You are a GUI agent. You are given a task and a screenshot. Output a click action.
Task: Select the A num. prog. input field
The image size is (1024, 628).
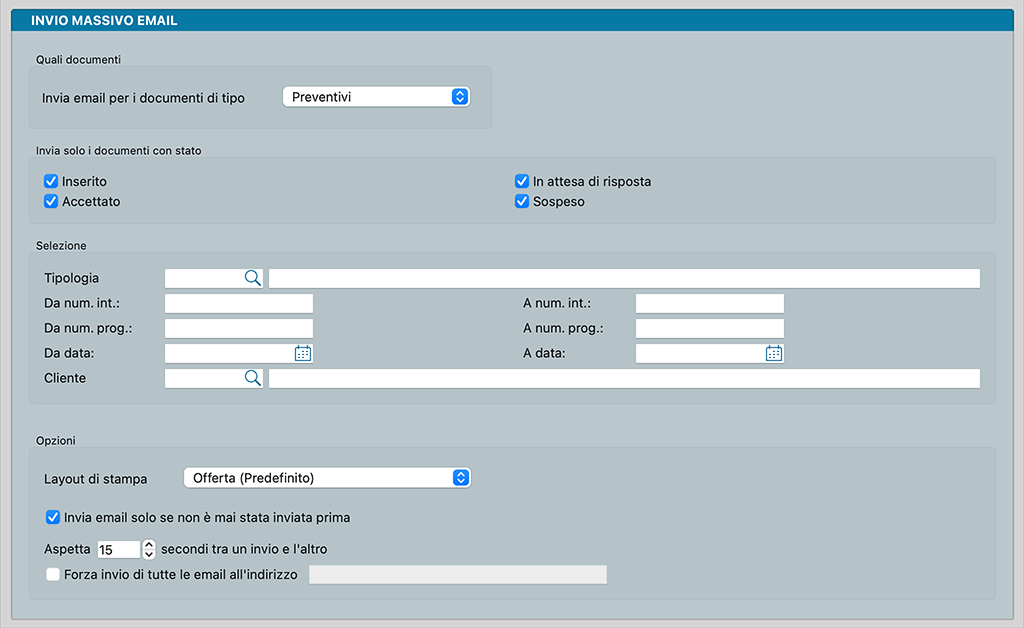(x=710, y=328)
